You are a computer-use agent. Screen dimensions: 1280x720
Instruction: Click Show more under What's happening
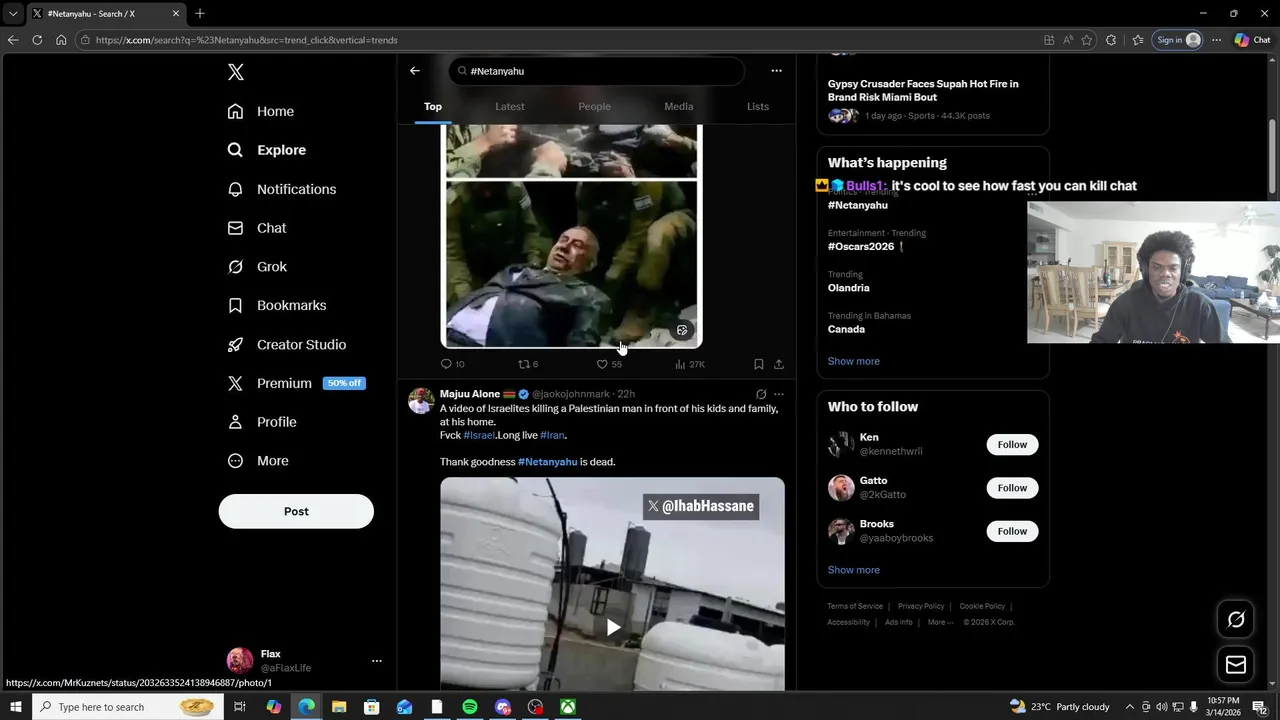point(854,361)
